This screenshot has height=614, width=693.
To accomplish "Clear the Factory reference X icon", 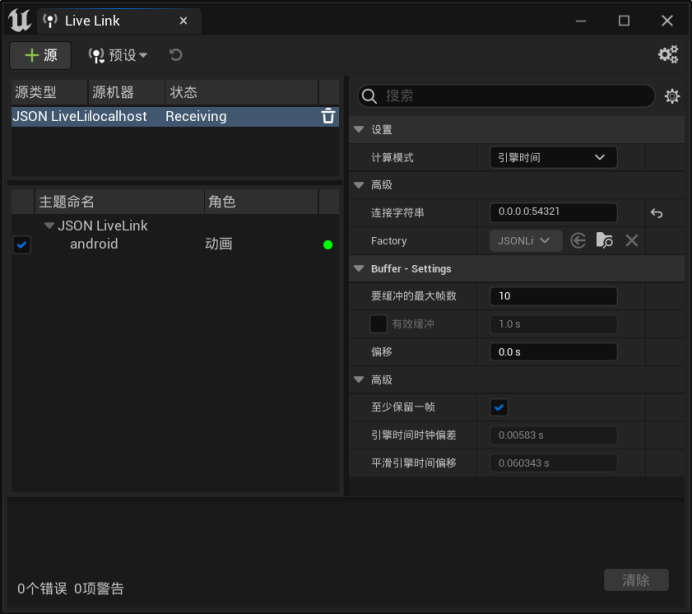I will [x=632, y=240].
